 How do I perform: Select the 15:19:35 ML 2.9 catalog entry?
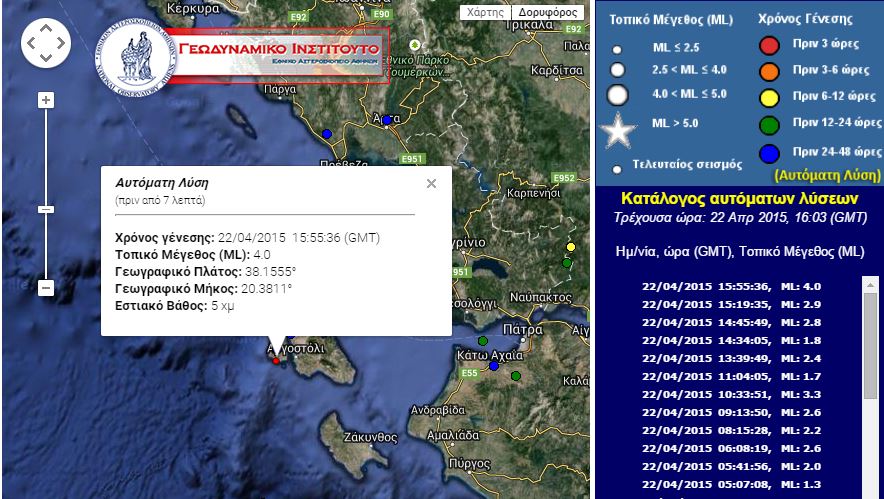tap(731, 304)
